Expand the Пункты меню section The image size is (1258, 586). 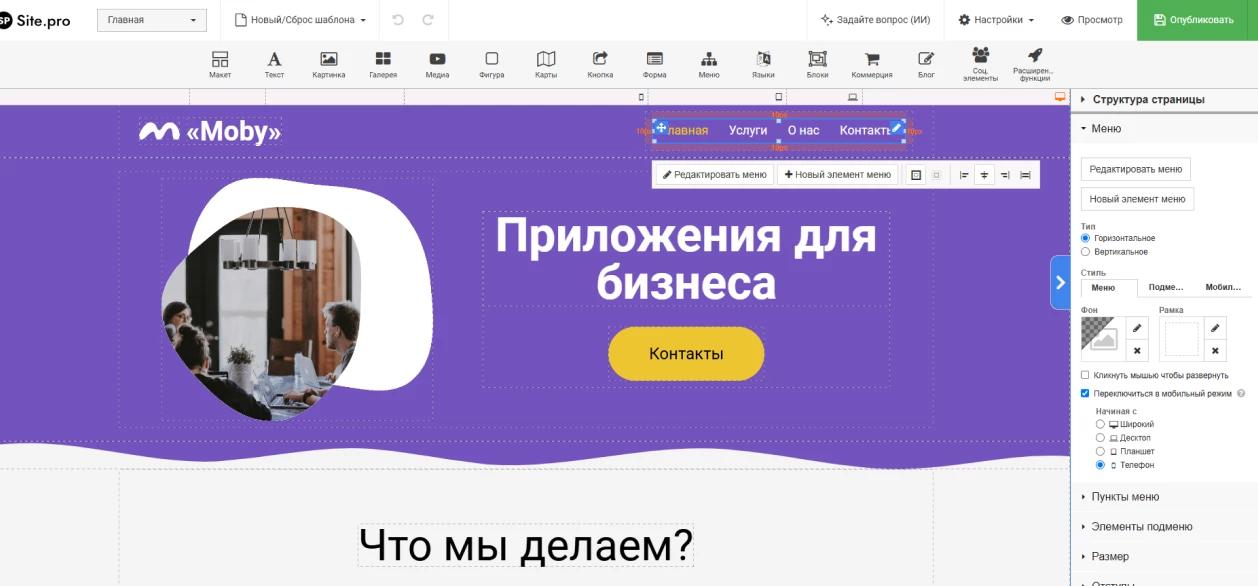(x=1125, y=497)
